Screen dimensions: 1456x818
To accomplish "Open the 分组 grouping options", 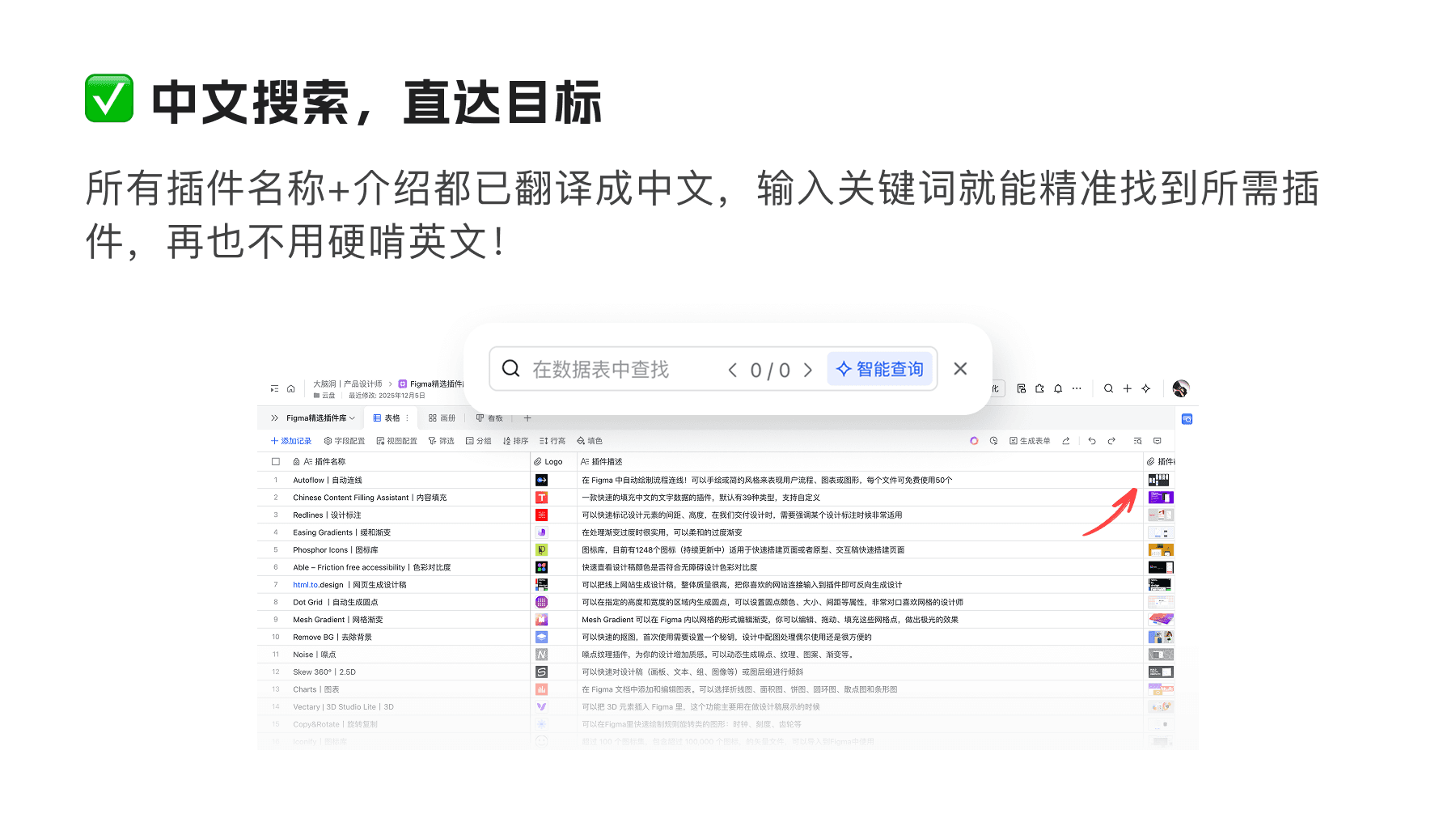I will coord(479,440).
